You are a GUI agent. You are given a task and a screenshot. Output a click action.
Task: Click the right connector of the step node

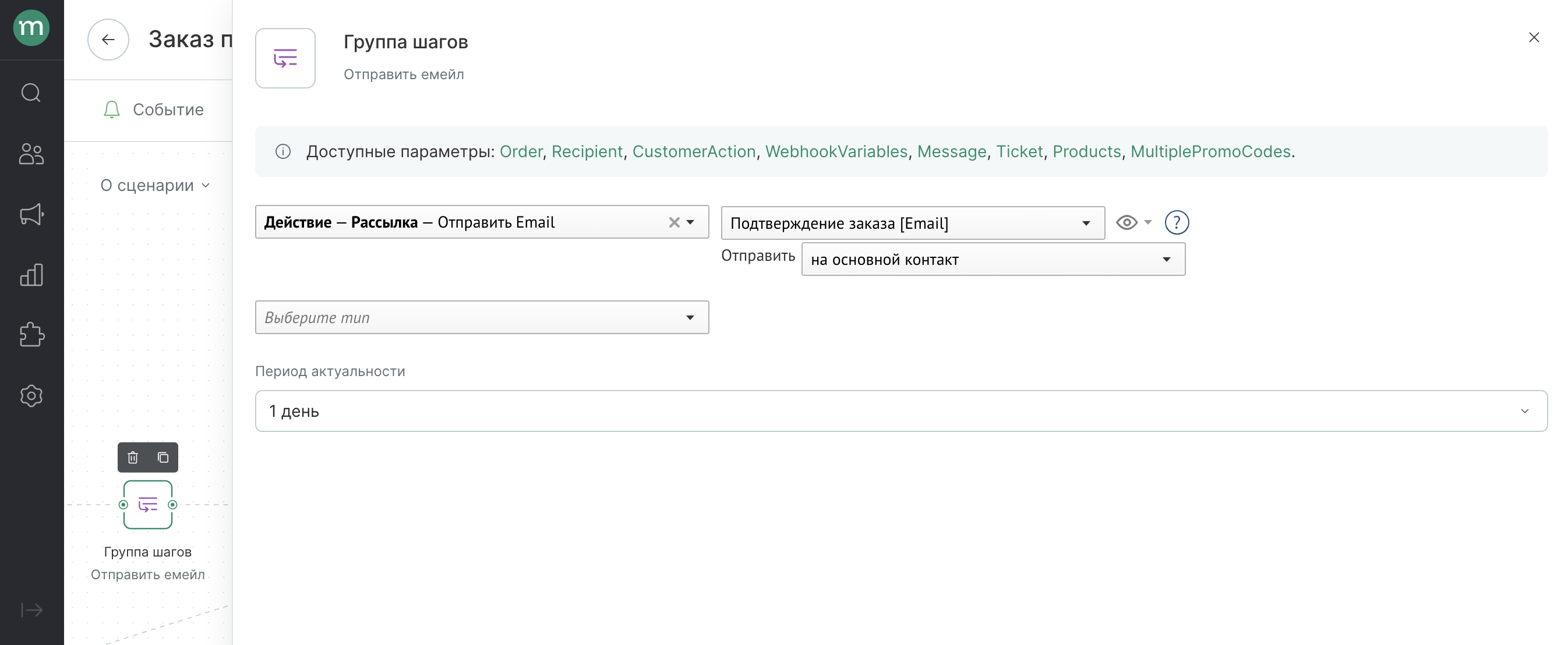click(172, 505)
